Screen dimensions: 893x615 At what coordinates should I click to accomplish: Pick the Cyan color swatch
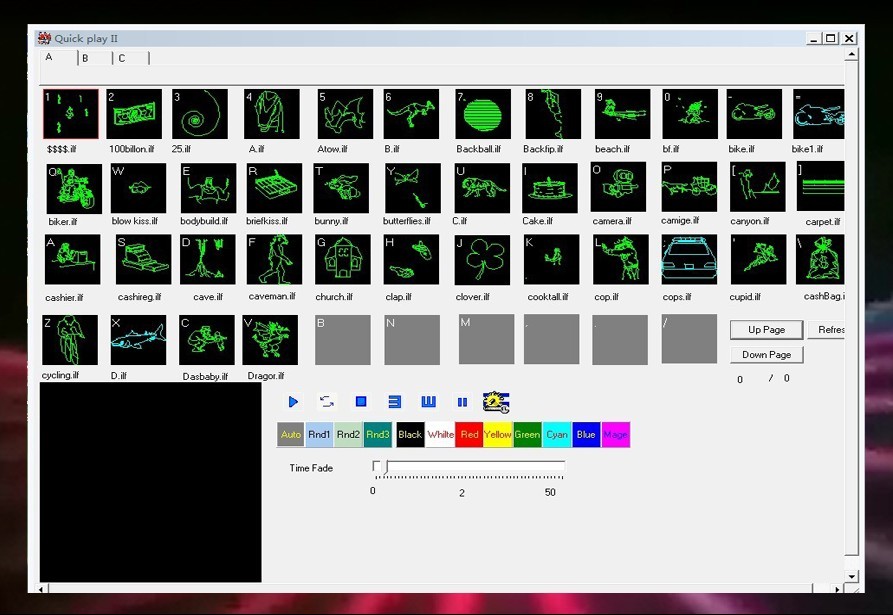(x=557, y=435)
